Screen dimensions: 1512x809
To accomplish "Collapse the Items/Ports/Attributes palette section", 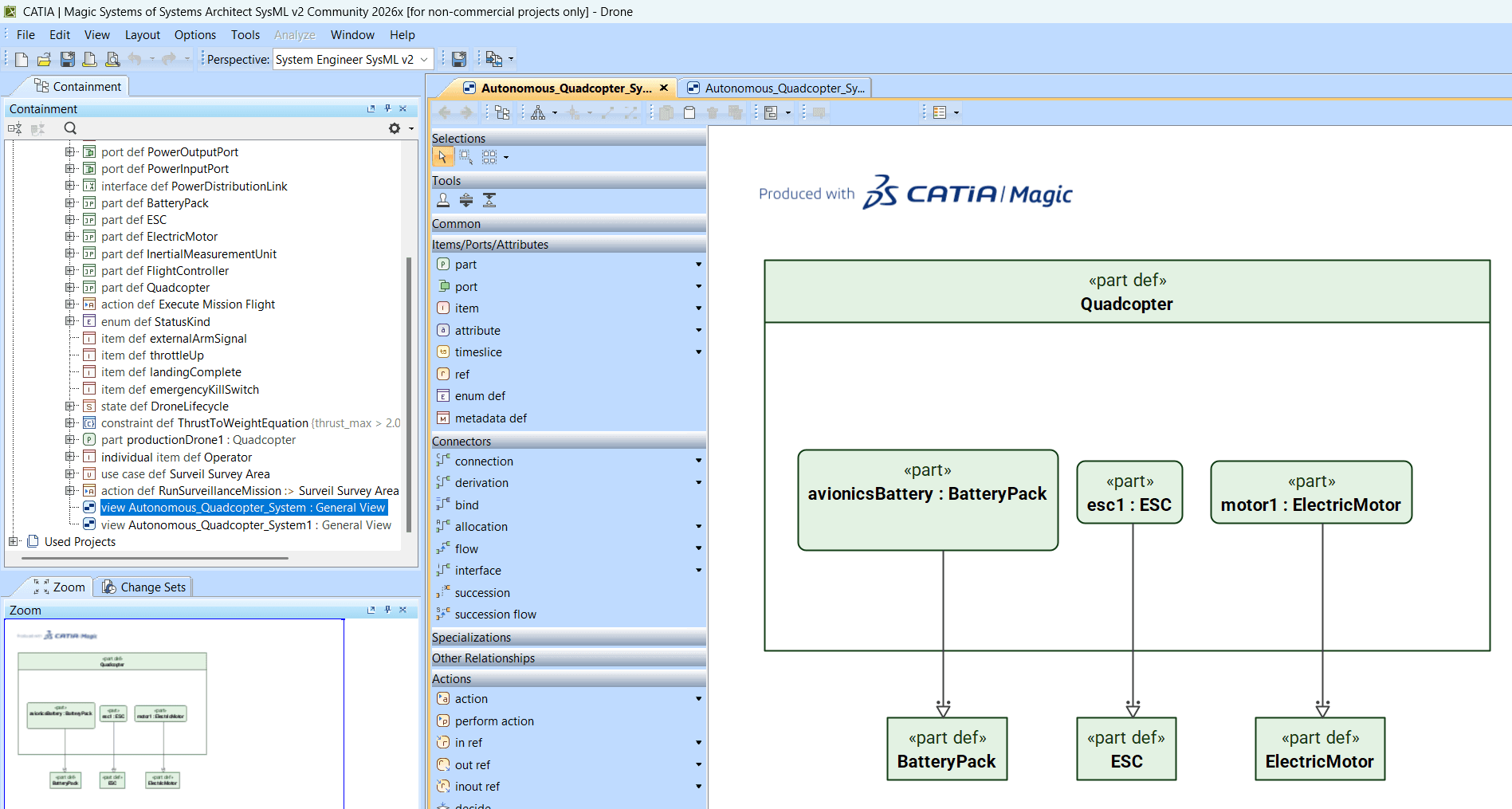I will (568, 245).
